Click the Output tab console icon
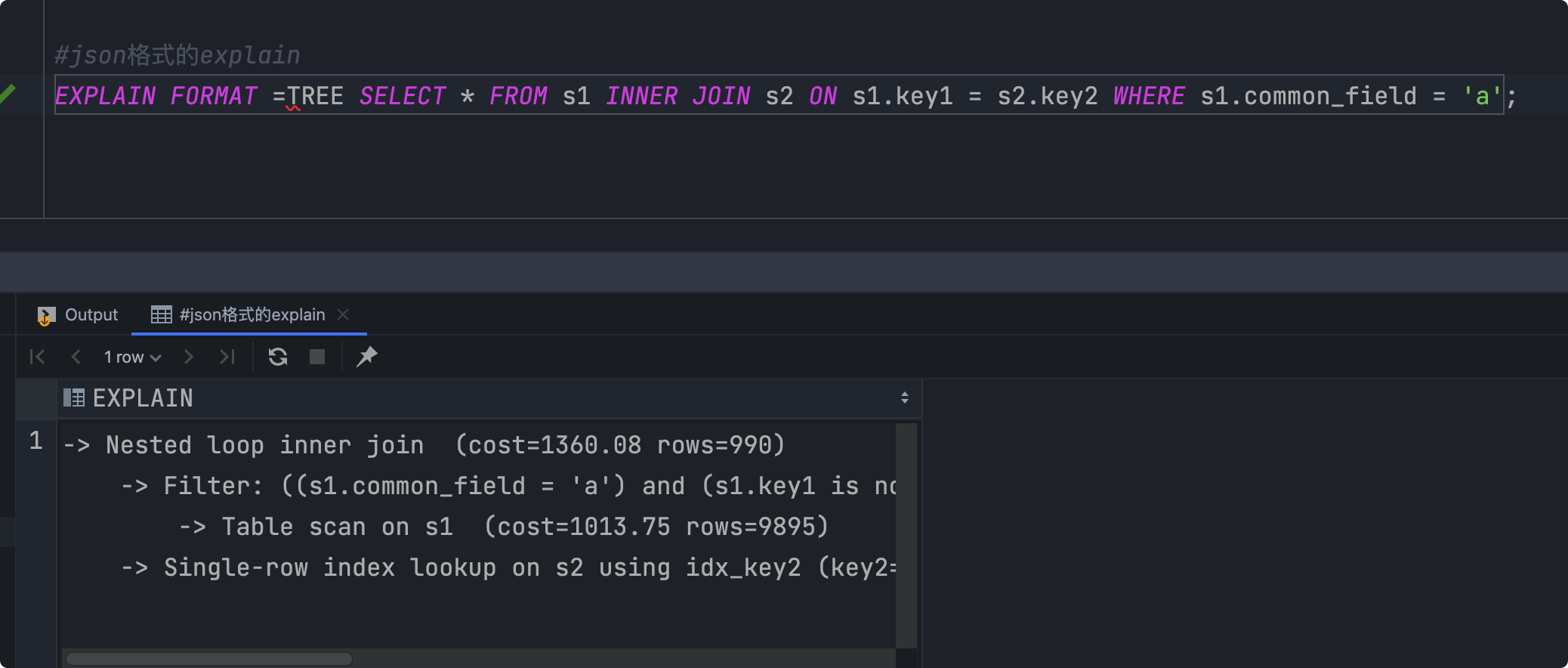This screenshot has height=668, width=1568. 46,316
